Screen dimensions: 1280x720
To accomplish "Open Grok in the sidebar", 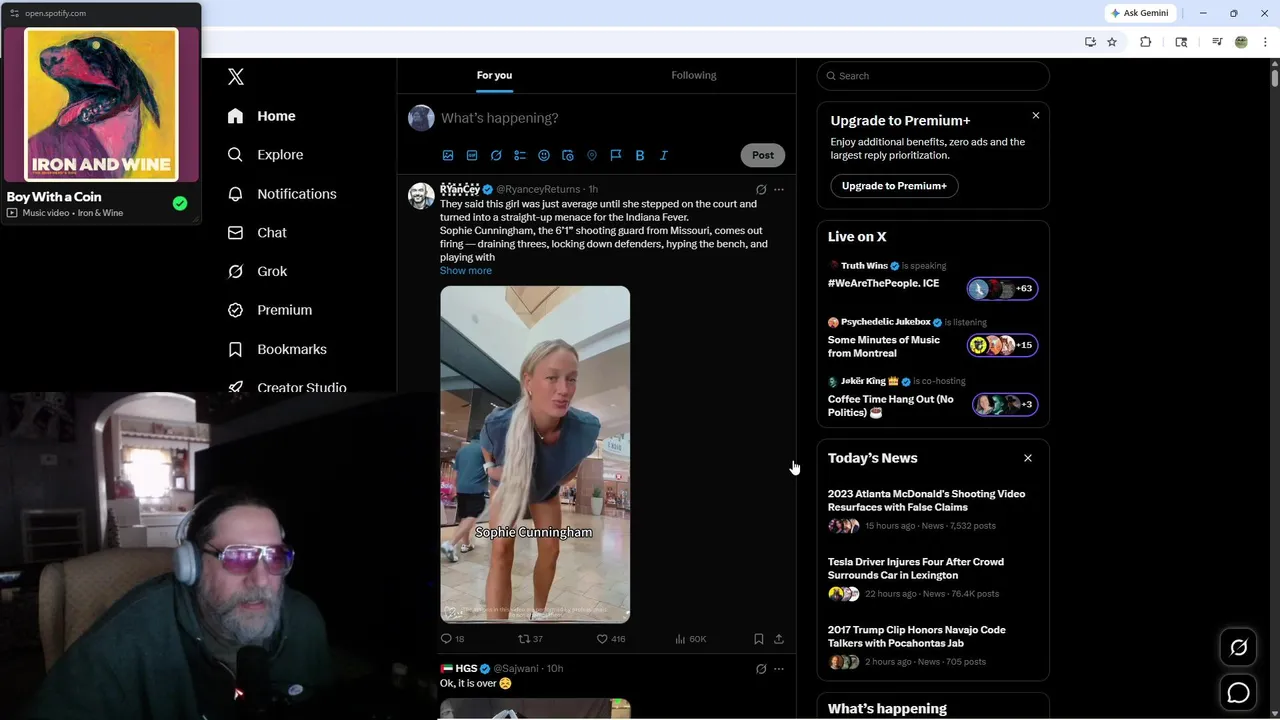I will tap(257, 271).
